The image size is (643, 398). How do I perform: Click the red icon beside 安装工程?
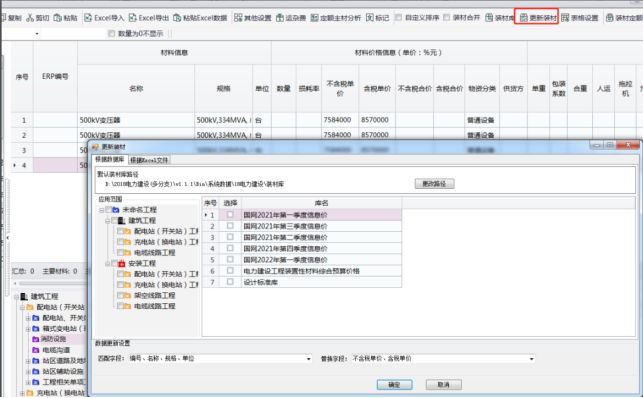121,264
